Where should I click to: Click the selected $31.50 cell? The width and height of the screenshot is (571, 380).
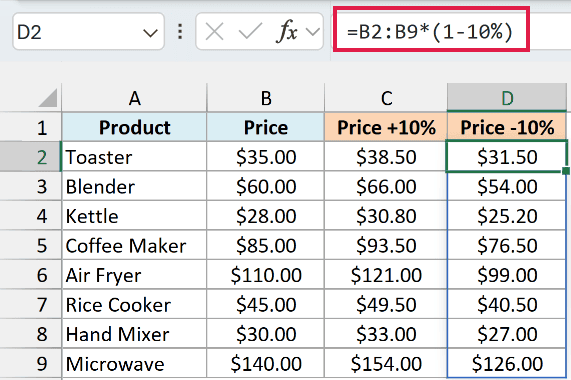[507, 157]
